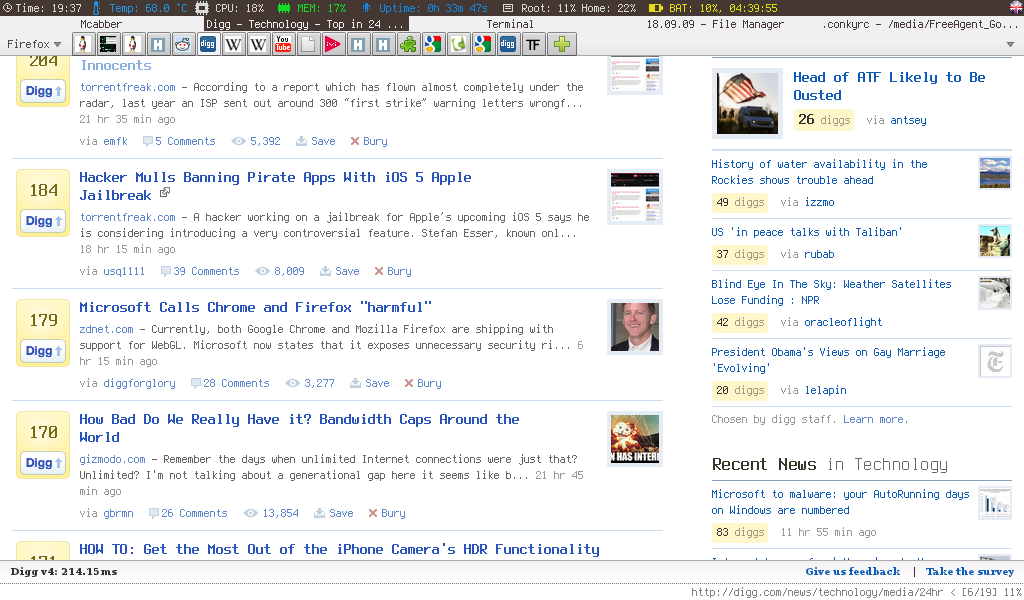
Task: Open the US in peace talks with Taliban link
Action: pos(807,232)
